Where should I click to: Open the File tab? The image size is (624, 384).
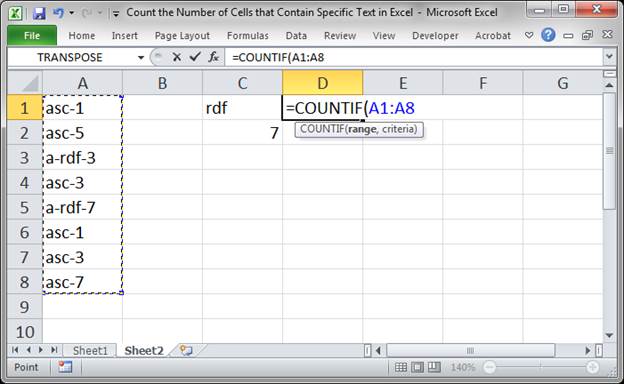(x=32, y=35)
